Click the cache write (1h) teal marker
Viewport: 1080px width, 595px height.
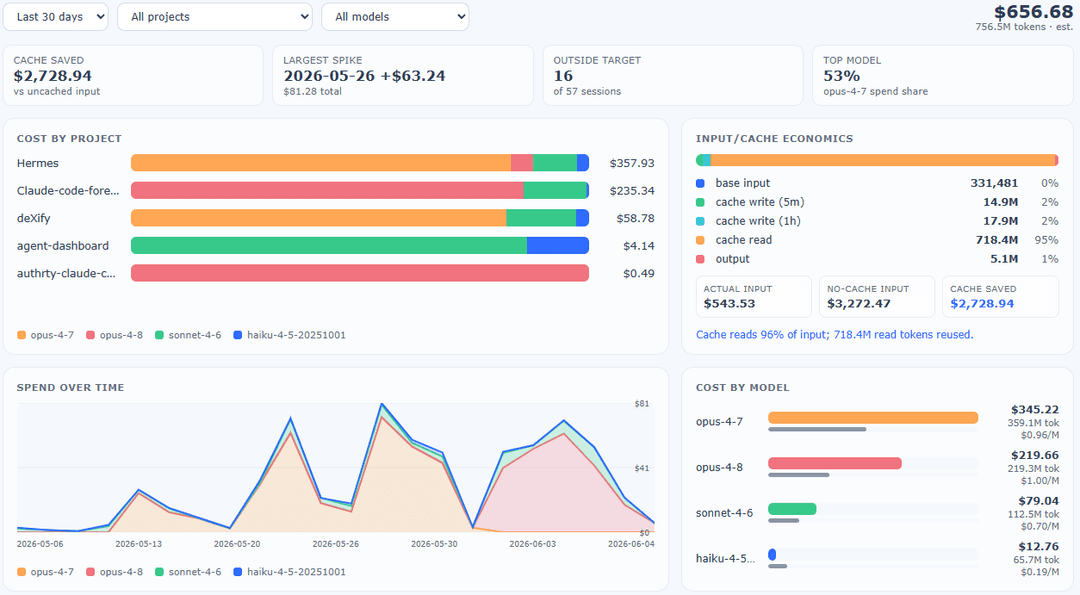click(x=700, y=221)
